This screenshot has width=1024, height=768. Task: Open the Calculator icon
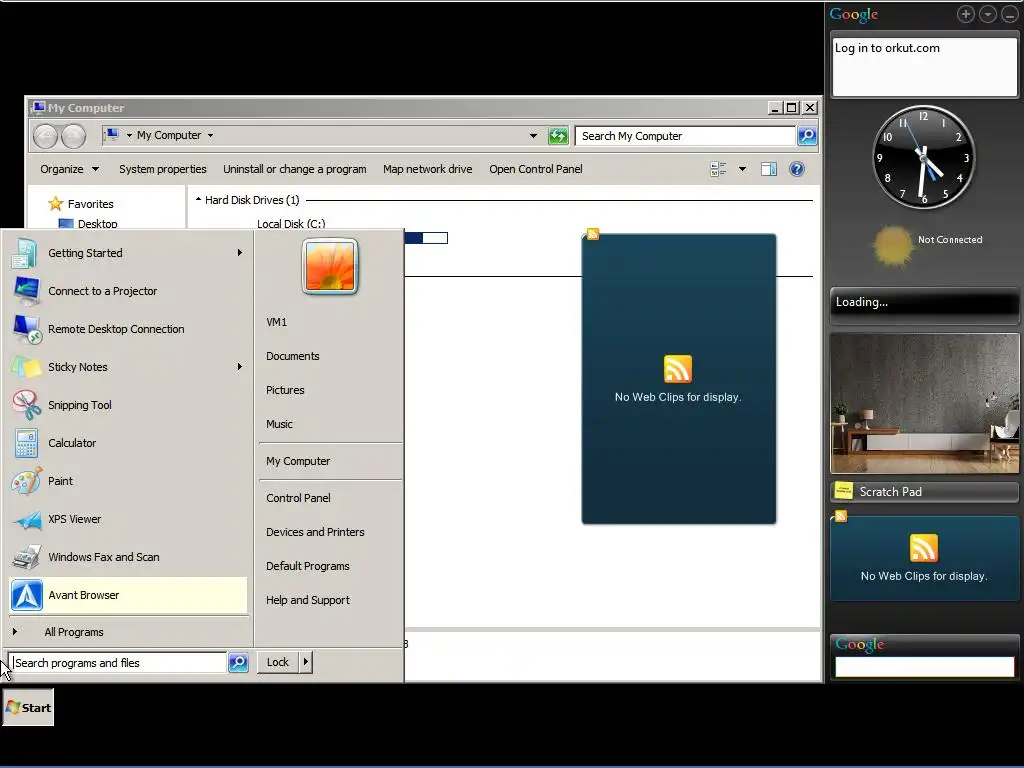[x=26, y=443]
